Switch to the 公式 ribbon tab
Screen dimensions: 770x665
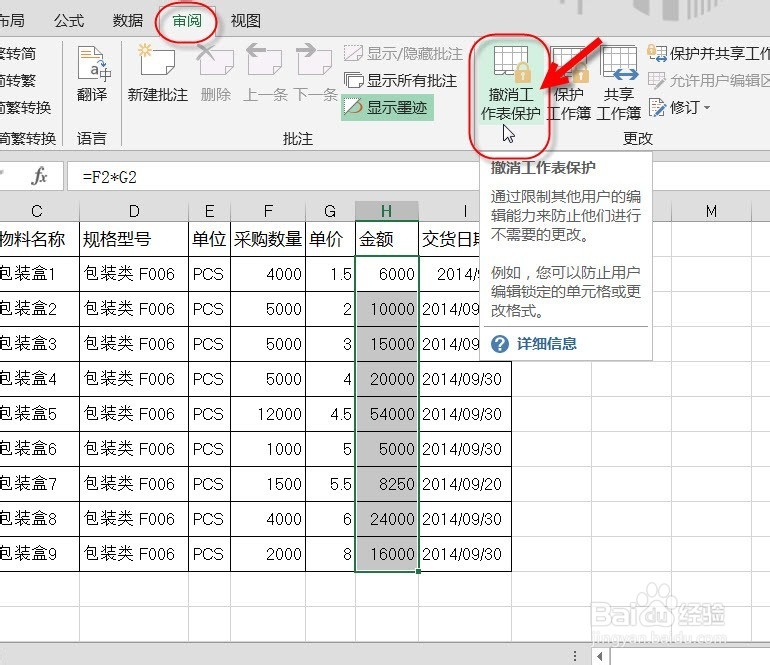[69, 21]
